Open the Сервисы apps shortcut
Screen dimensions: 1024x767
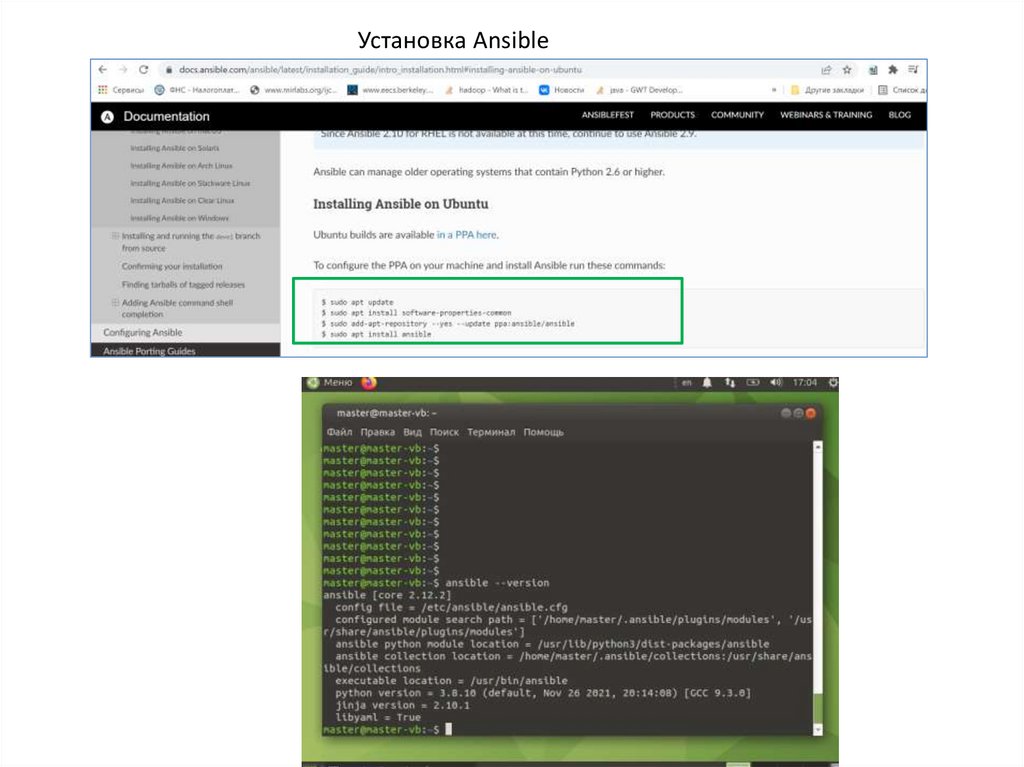(x=121, y=90)
